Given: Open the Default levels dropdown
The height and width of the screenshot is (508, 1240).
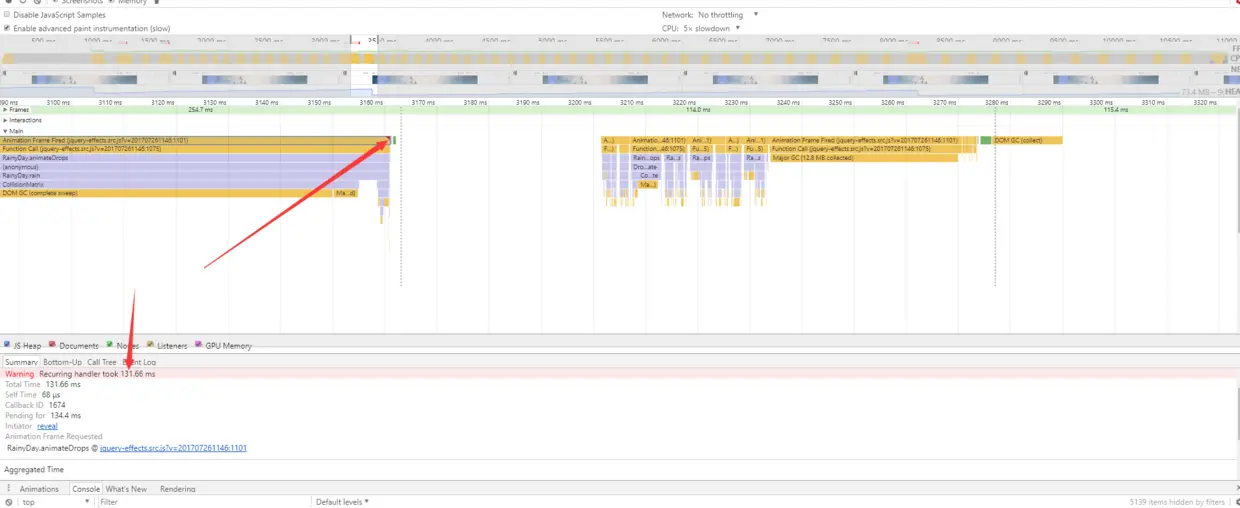Looking at the screenshot, I should tap(342, 502).
